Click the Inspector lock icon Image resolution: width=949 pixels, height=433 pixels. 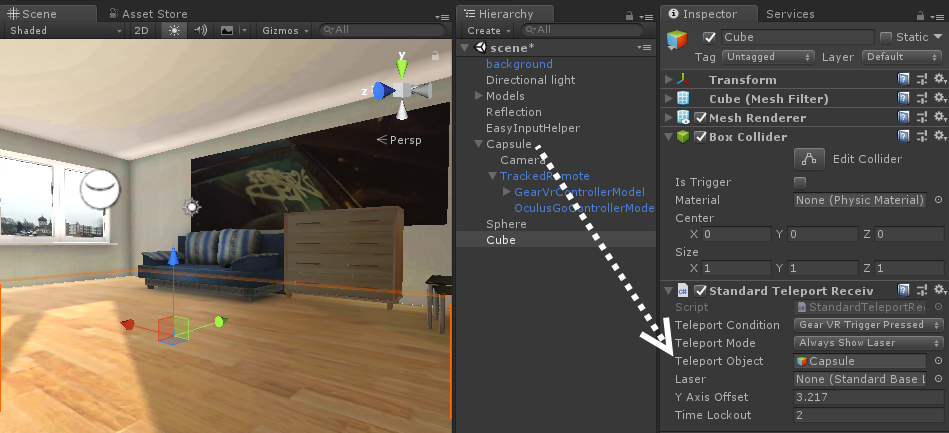click(923, 15)
